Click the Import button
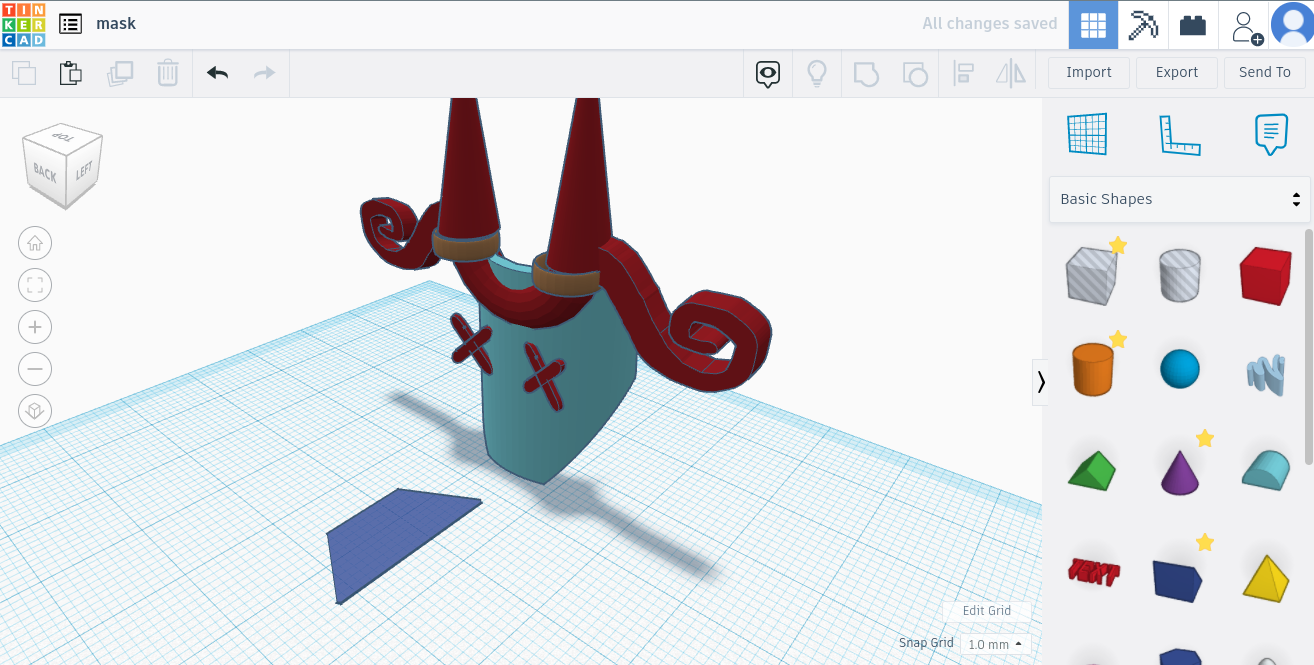The image size is (1314, 665). pos(1089,72)
